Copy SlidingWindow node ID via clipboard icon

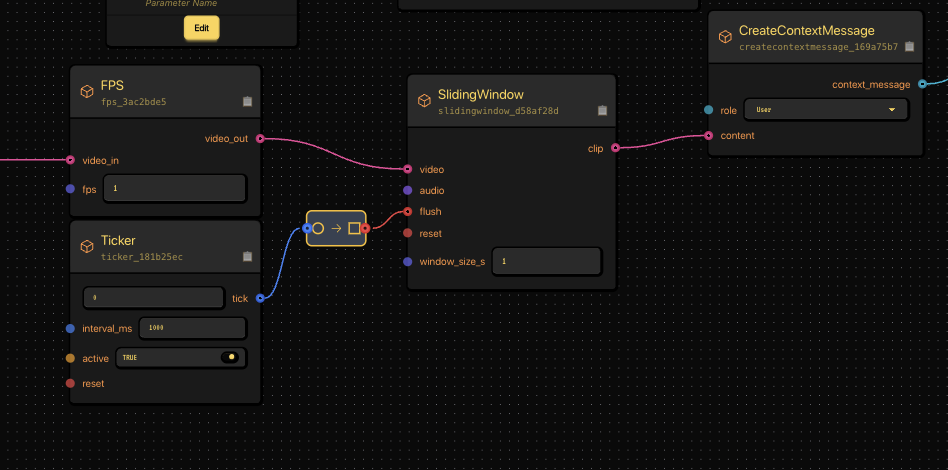click(602, 110)
